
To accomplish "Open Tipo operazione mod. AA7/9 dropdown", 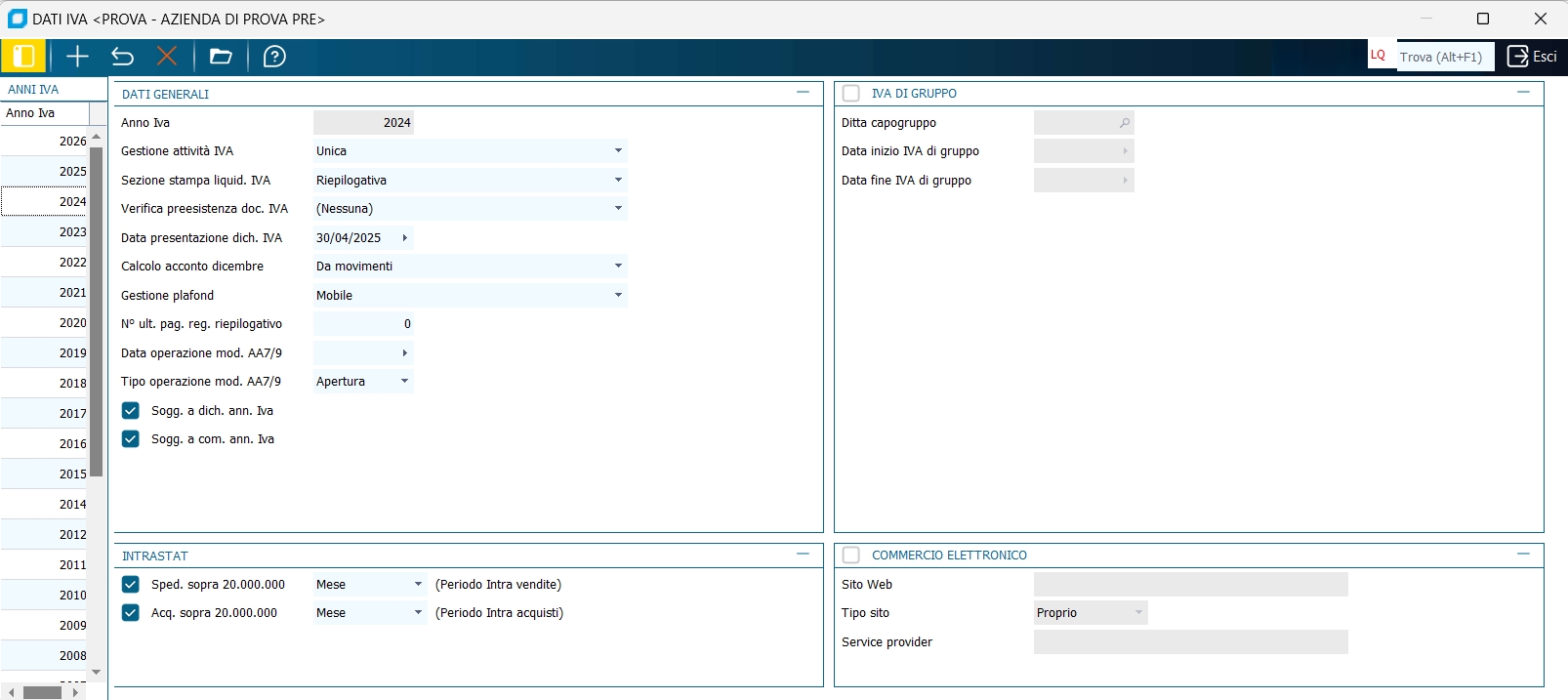I will pyautogui.click(x=404, y=382).
